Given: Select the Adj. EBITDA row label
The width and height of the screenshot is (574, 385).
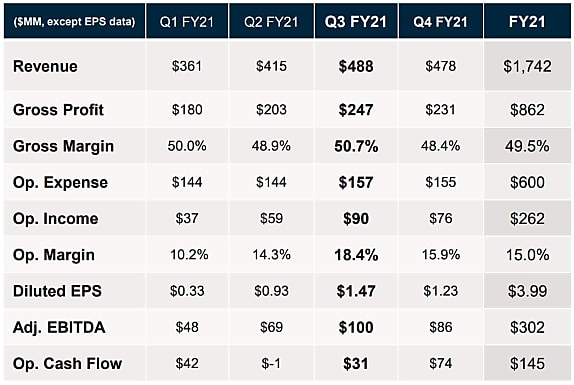Looking at the screenshot, I should (59, 327).
